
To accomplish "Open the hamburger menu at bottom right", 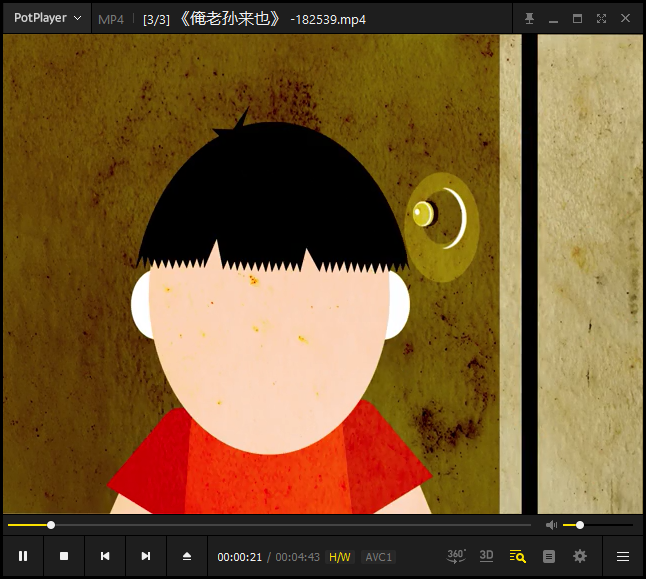I will click(623, 556).
